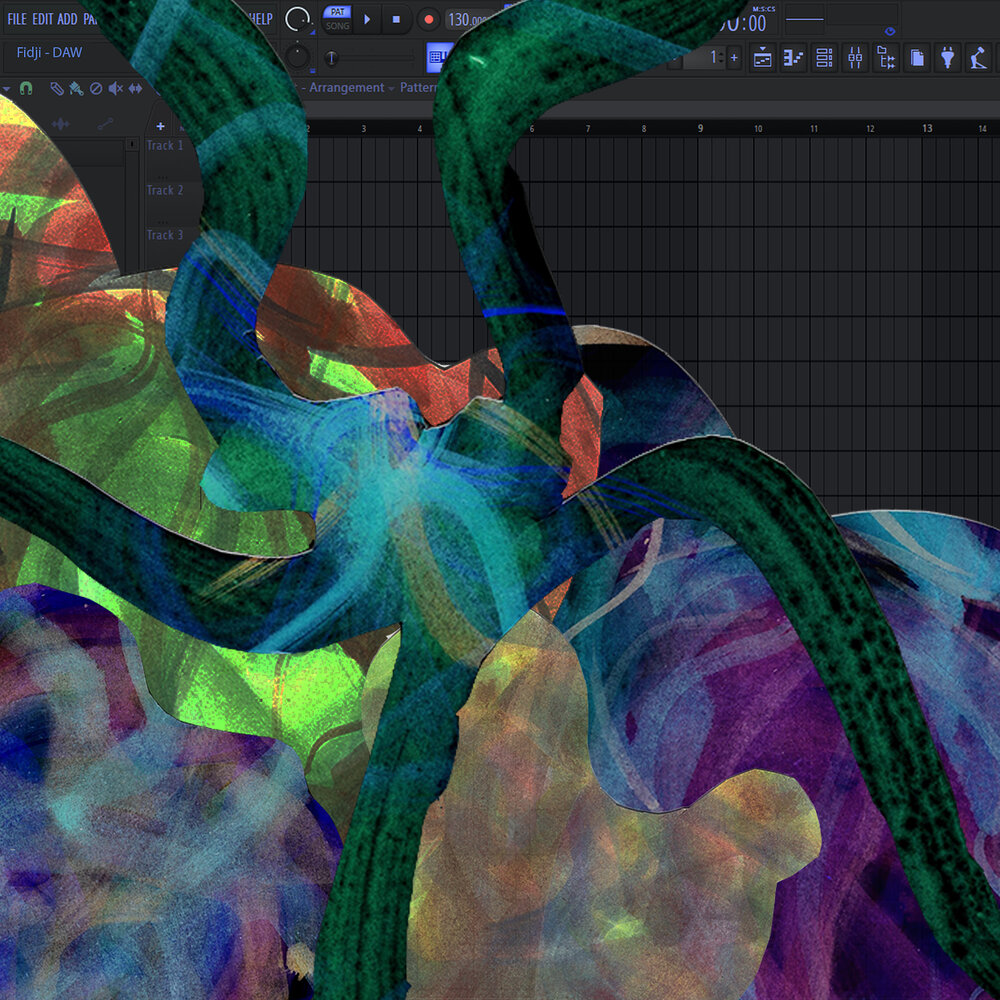This screenshot has height=1000, width=1000.
Task: Open the playlist view icon
Action: 763,58
